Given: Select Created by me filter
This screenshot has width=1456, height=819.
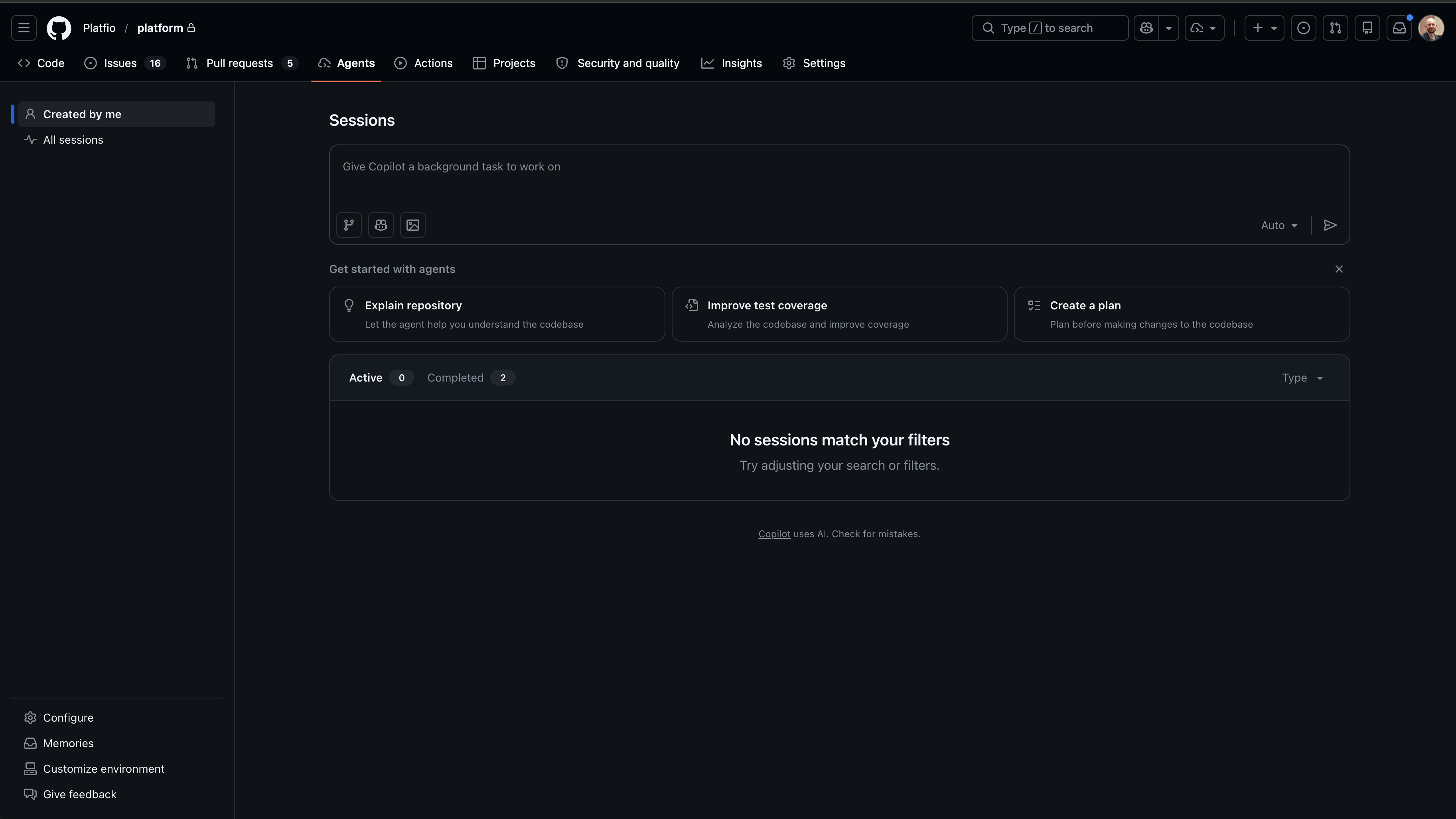Looking at the screenshot, I should click(x=116, y=114).
